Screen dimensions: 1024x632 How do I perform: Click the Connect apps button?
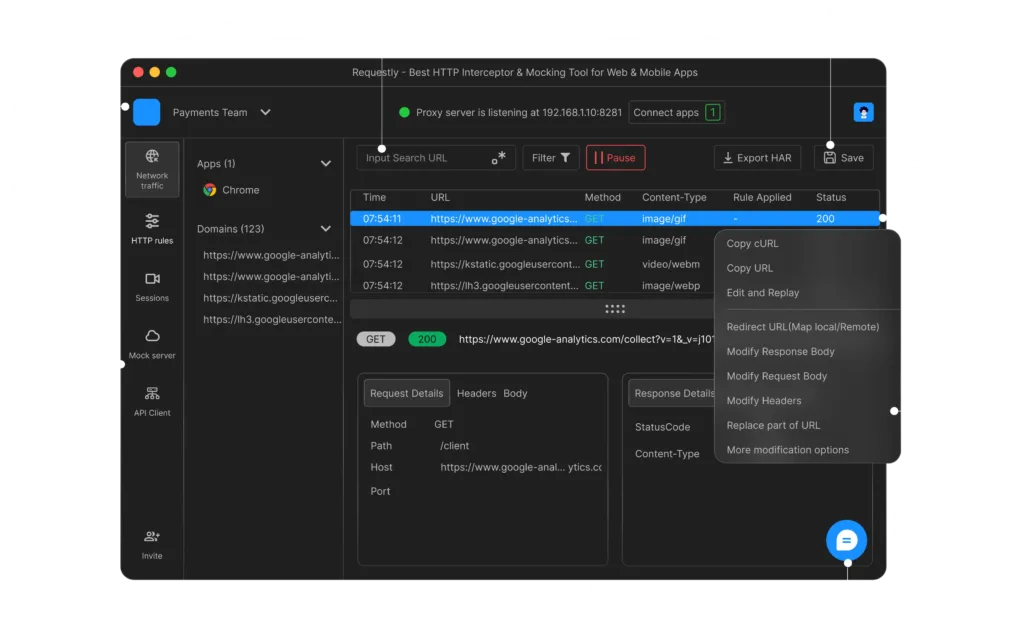tap(677, 112)
